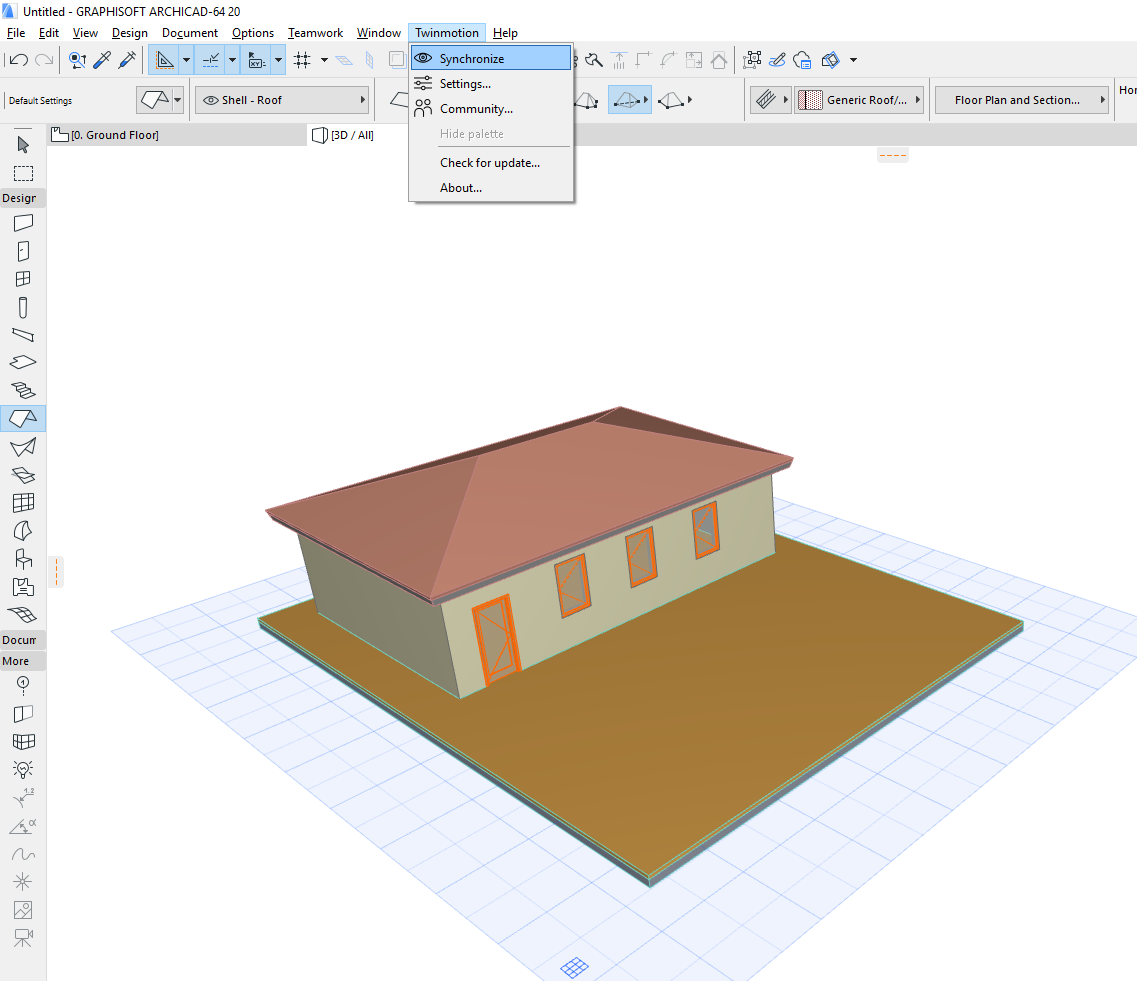Image resolution: width=1137 pixels, height=981 pixels.
Task: Toggle the coordinate XY tracker button
Action: [257, 60]
